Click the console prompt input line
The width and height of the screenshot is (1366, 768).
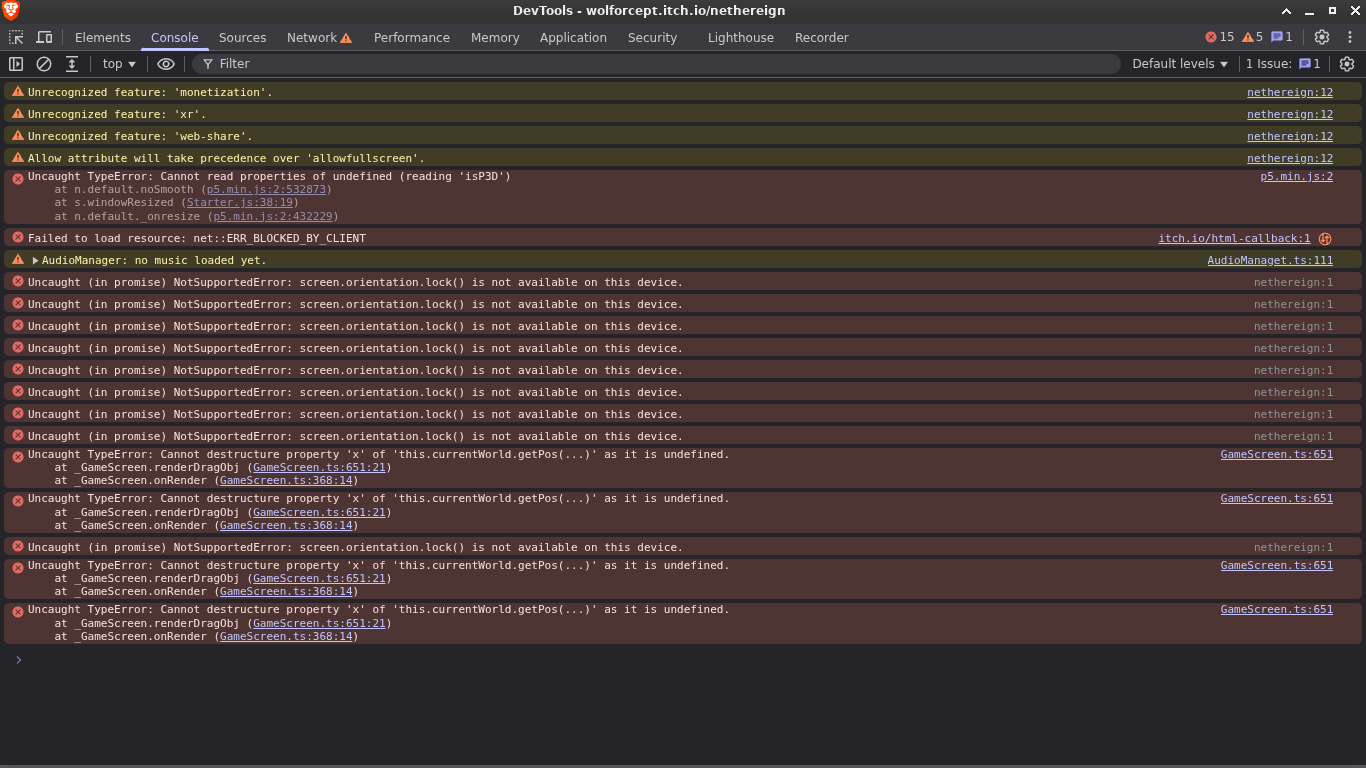point(690,660)
